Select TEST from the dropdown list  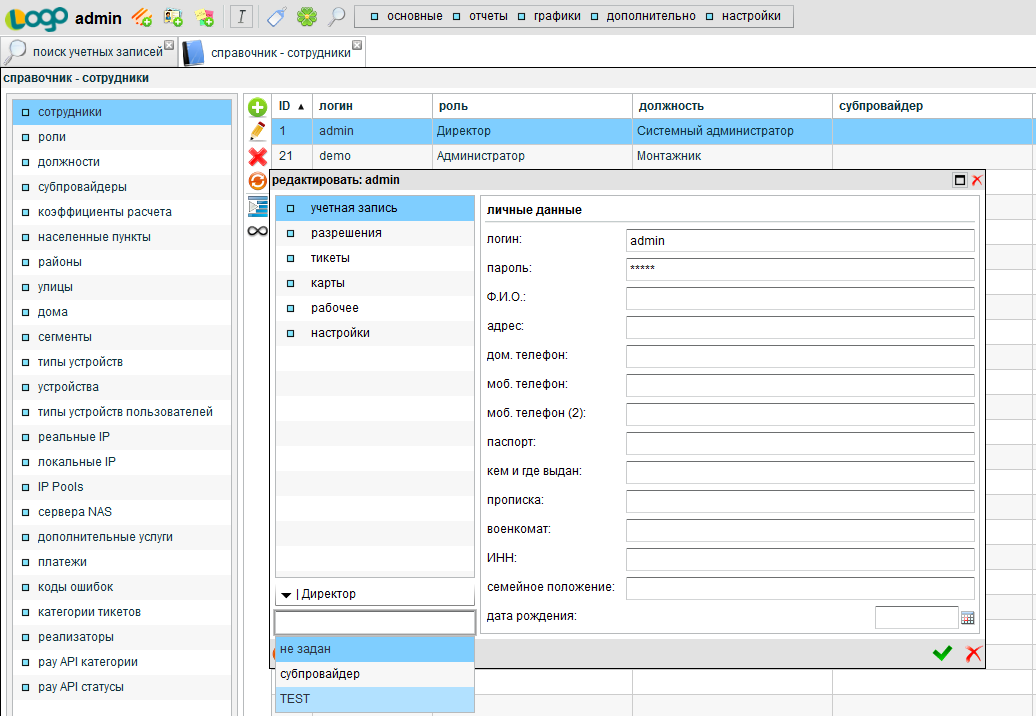tap(374, 699)
